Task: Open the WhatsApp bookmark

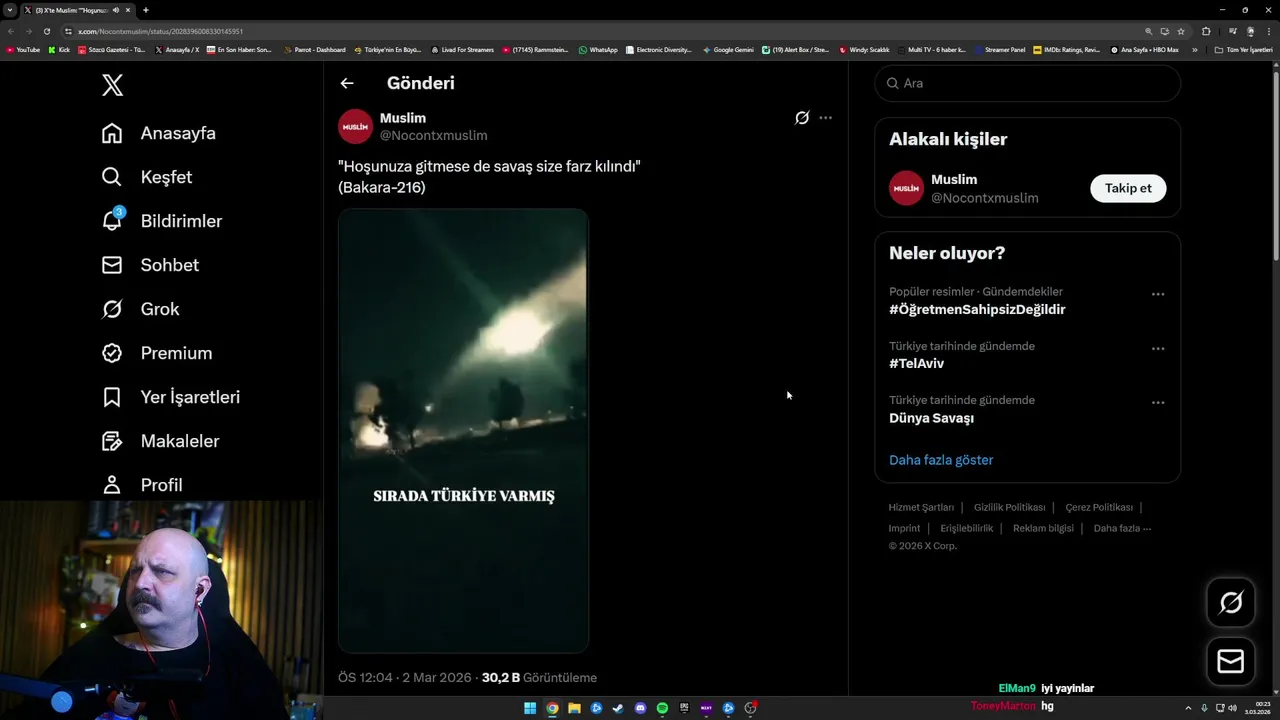Action: (x=598, y=49)
